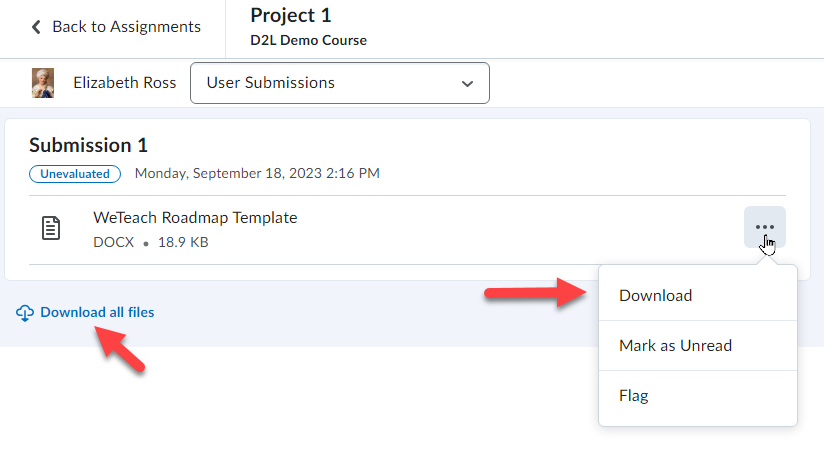
Task: Click the back chevron arrow icon
Action: [x=37, y=27]
